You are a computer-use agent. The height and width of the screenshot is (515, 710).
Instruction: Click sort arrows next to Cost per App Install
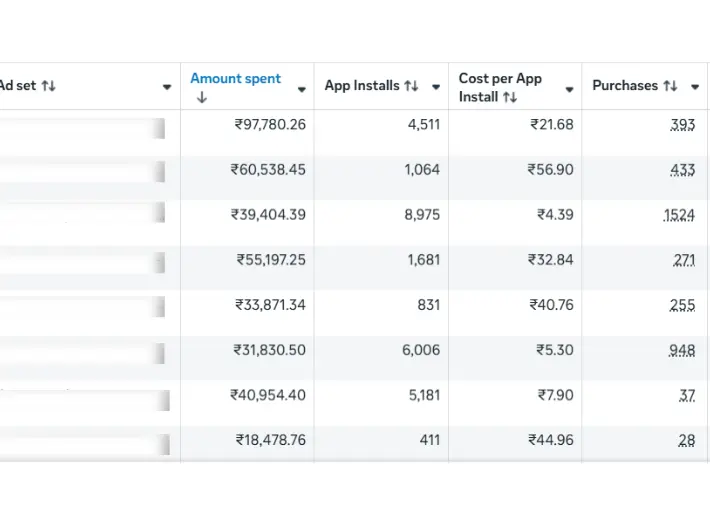tap(510, 97)
